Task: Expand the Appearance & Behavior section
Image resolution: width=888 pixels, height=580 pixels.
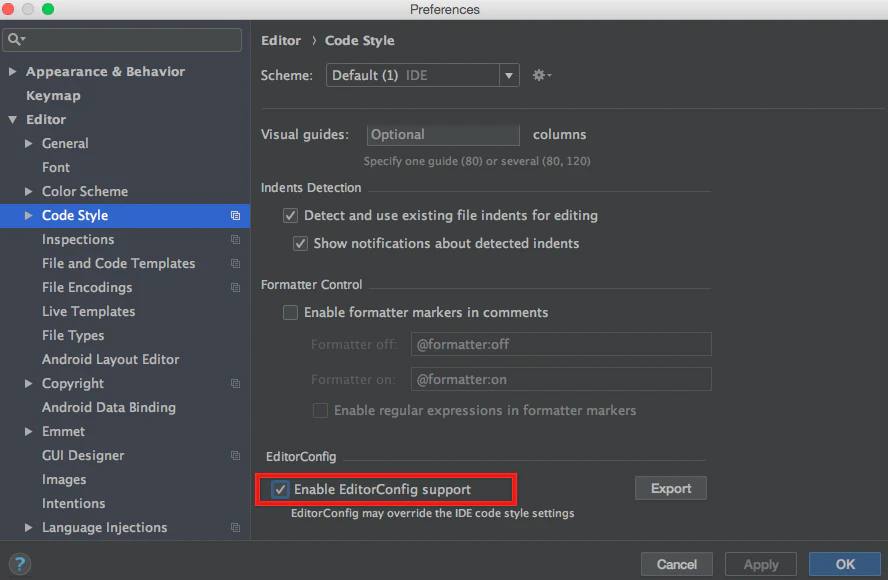Action: [x=12, y=71]
